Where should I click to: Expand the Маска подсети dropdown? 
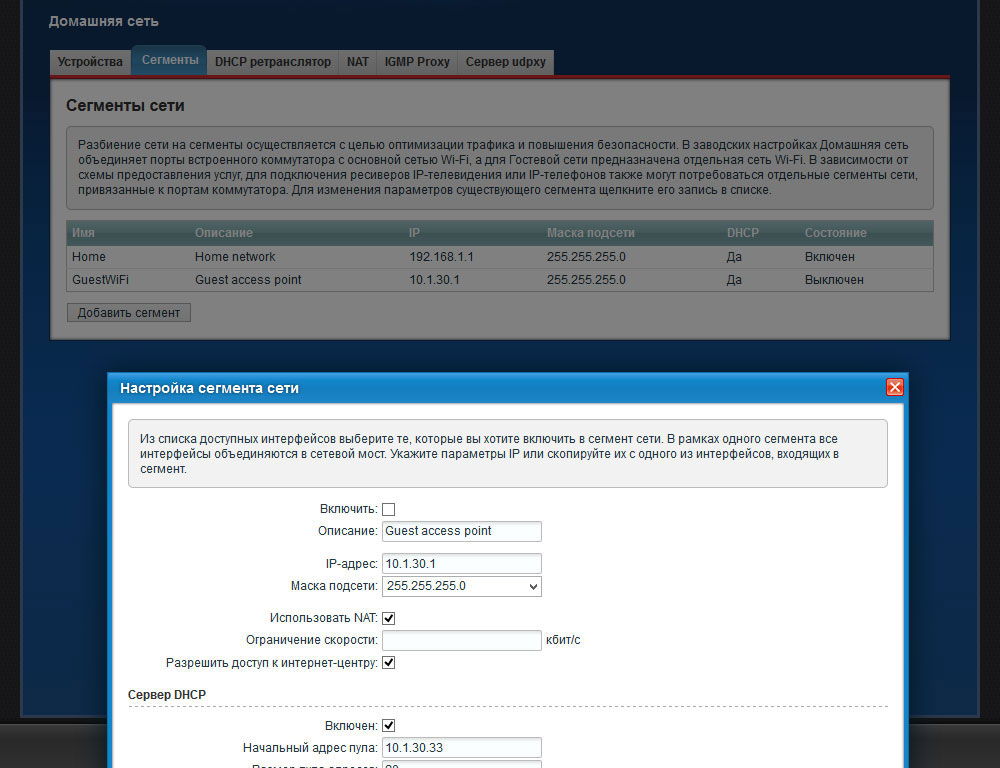pos(462,586)
